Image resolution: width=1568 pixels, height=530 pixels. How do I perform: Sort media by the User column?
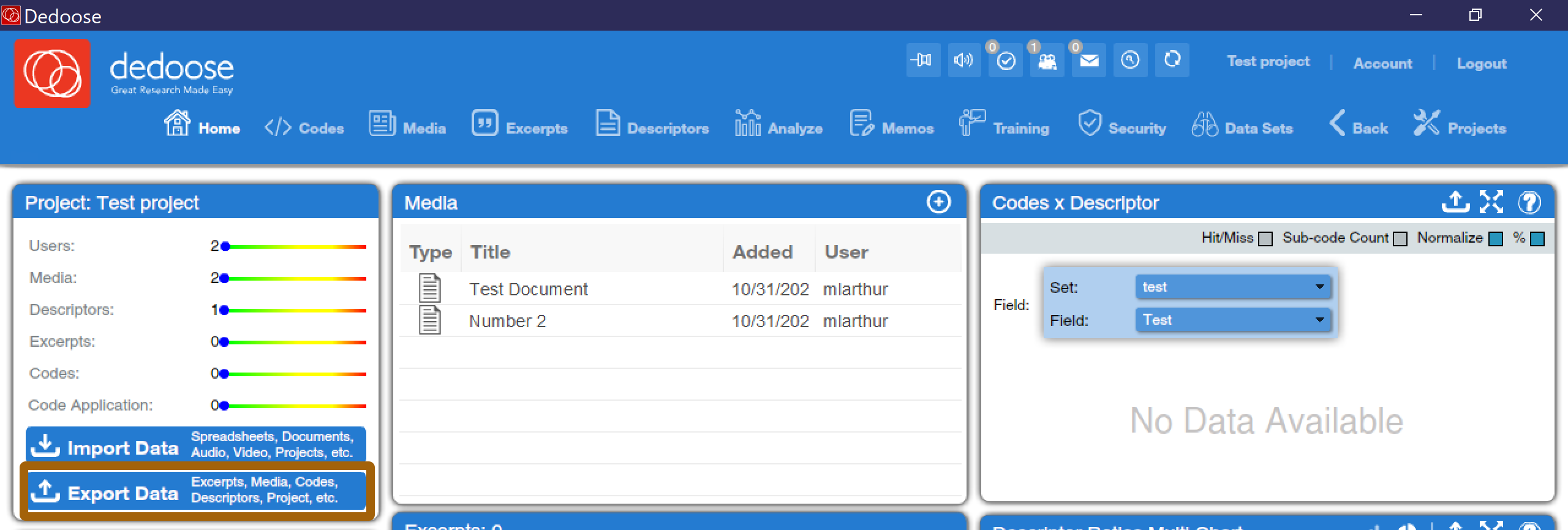888,252
